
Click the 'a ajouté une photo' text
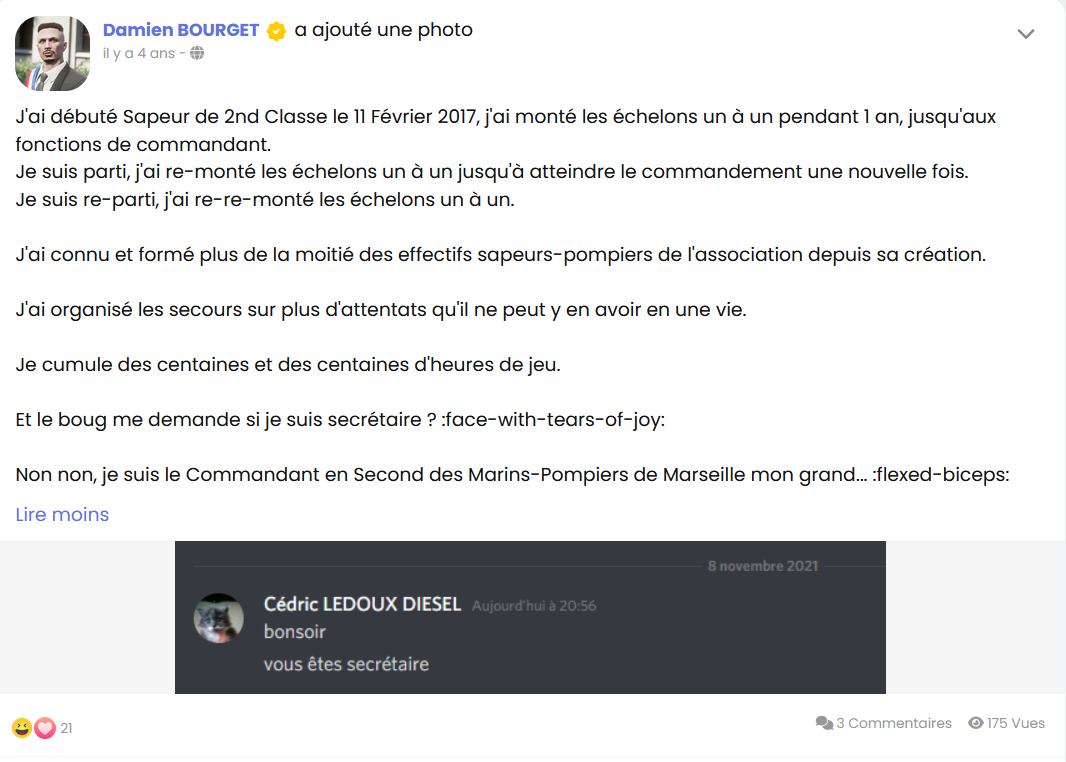coord(383,30)
